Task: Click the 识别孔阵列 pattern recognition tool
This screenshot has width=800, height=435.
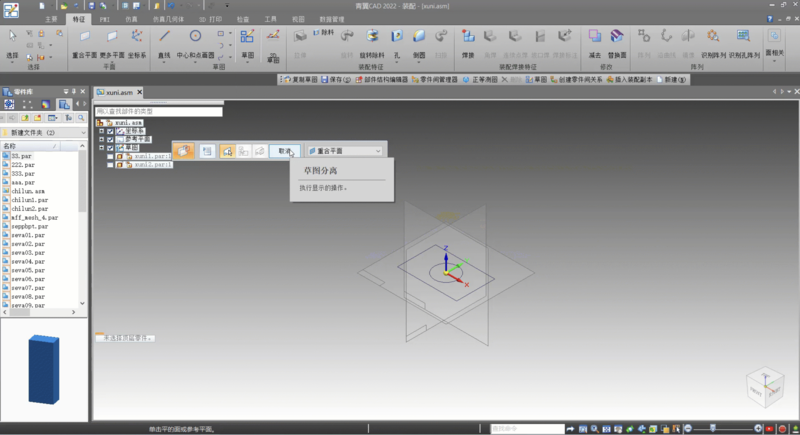Action: (741, 39)
